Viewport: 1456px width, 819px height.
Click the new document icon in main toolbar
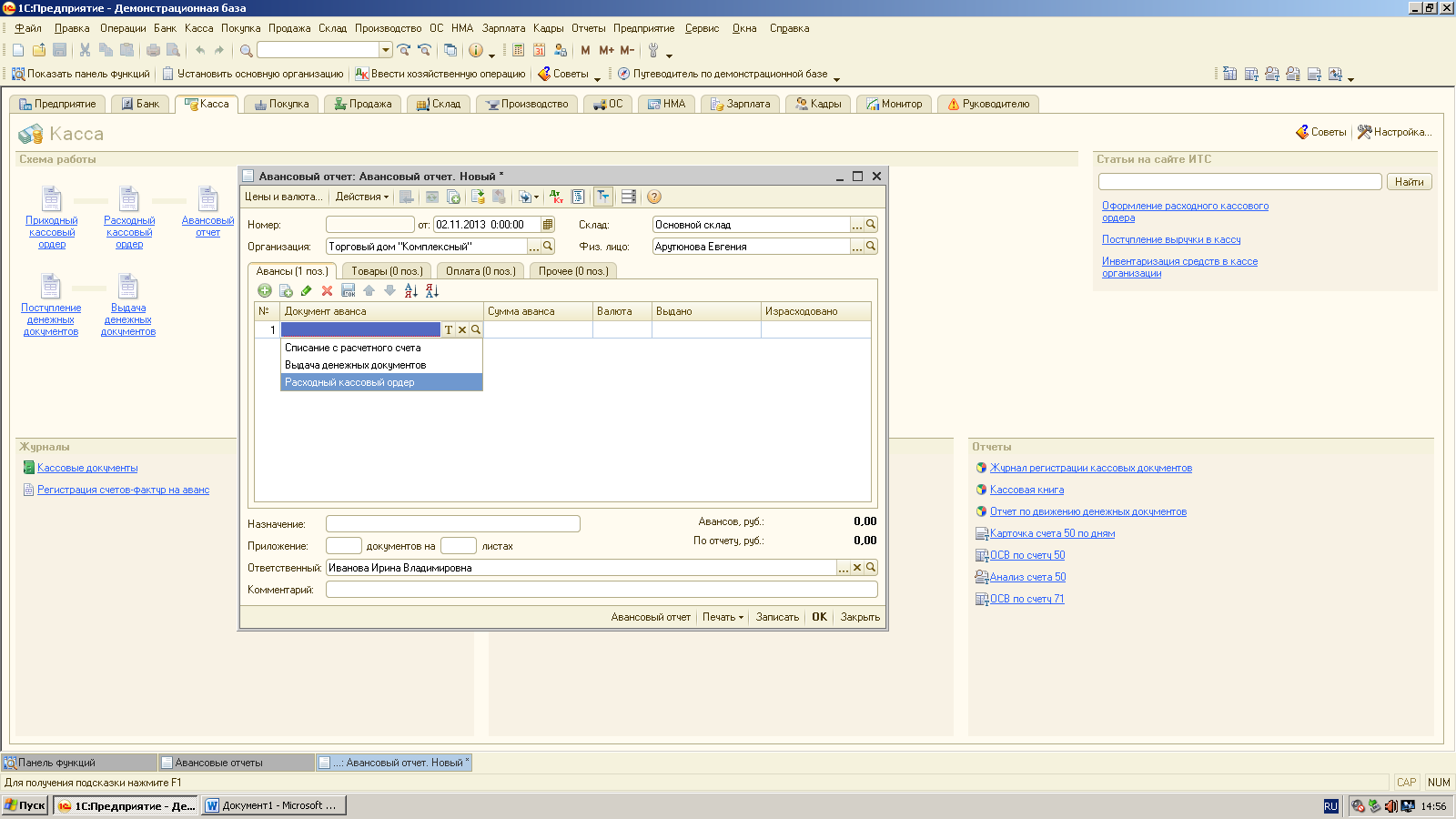(x=18, y=50)
